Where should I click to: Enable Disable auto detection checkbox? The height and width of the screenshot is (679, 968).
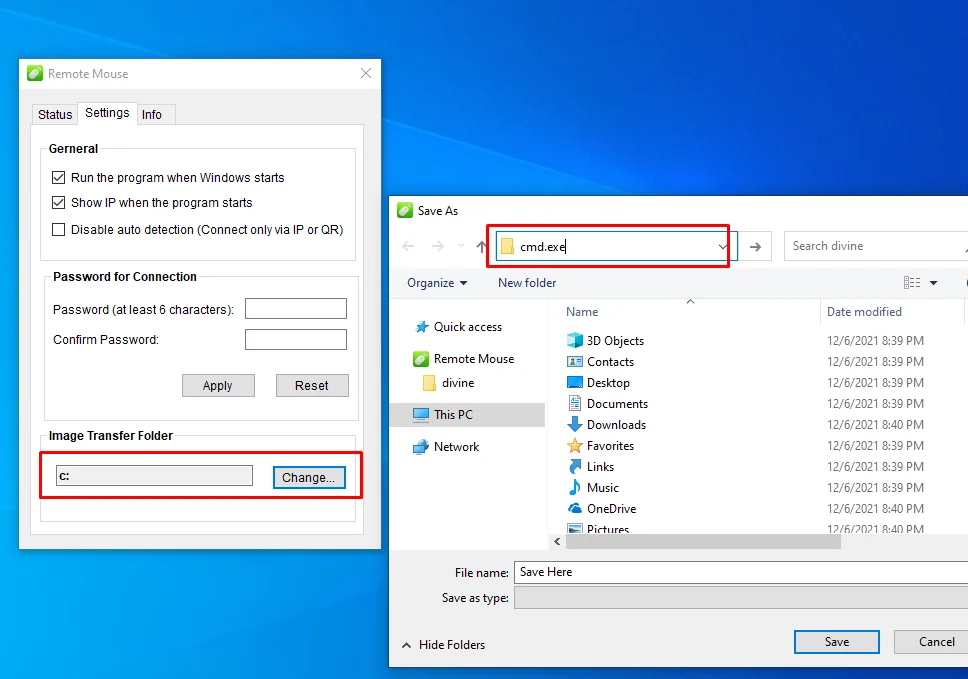coord(59,230)
